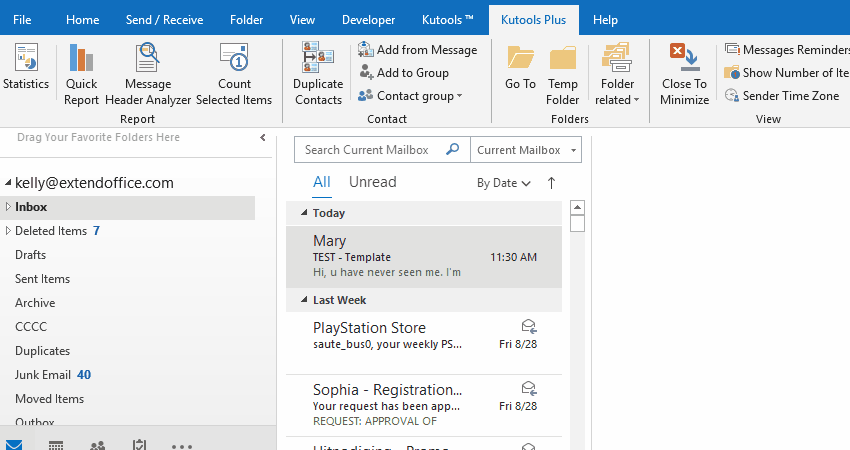Viewport: 850px width, 450px height.
Task: Switch to the Developer tab
Action: click(368, 20)
